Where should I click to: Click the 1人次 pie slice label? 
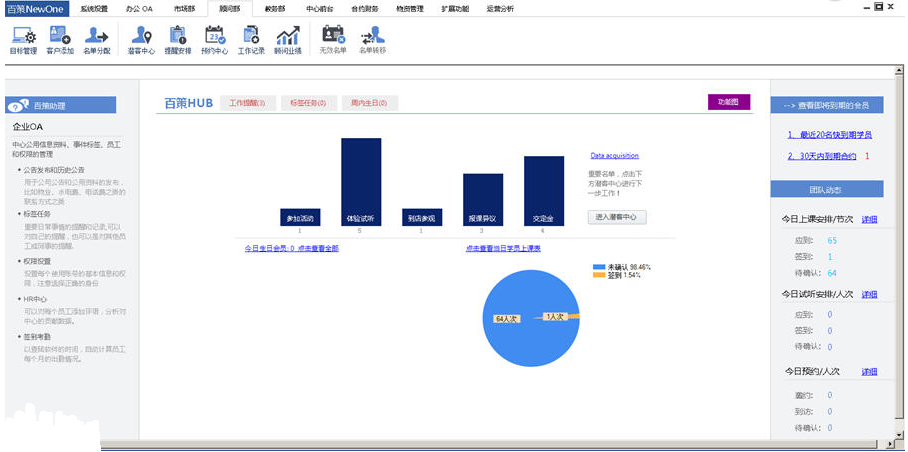555,317
